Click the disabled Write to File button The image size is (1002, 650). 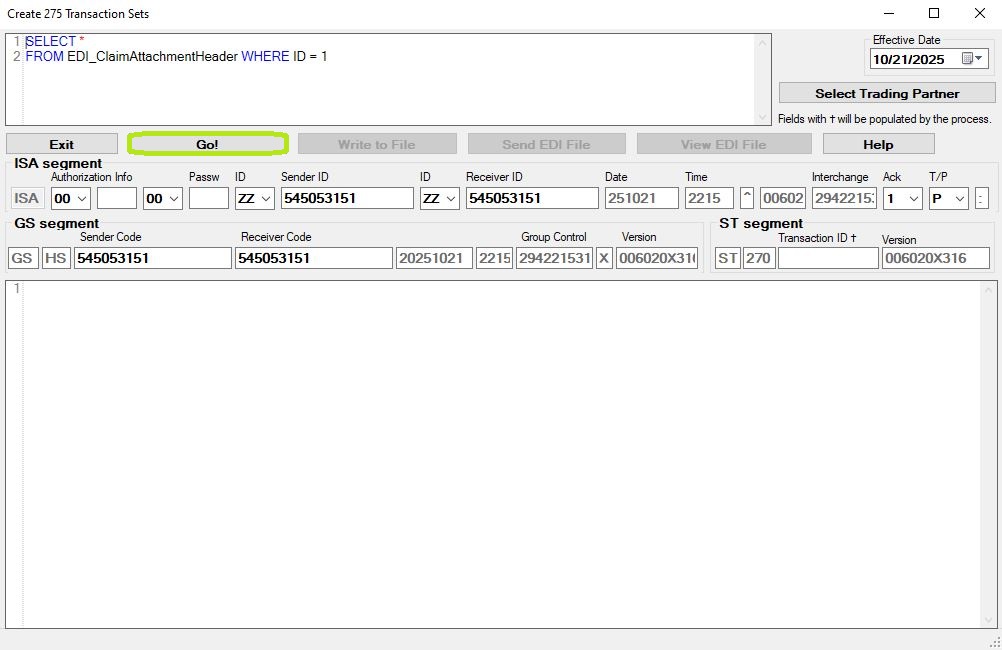click(x=377, y=144)
